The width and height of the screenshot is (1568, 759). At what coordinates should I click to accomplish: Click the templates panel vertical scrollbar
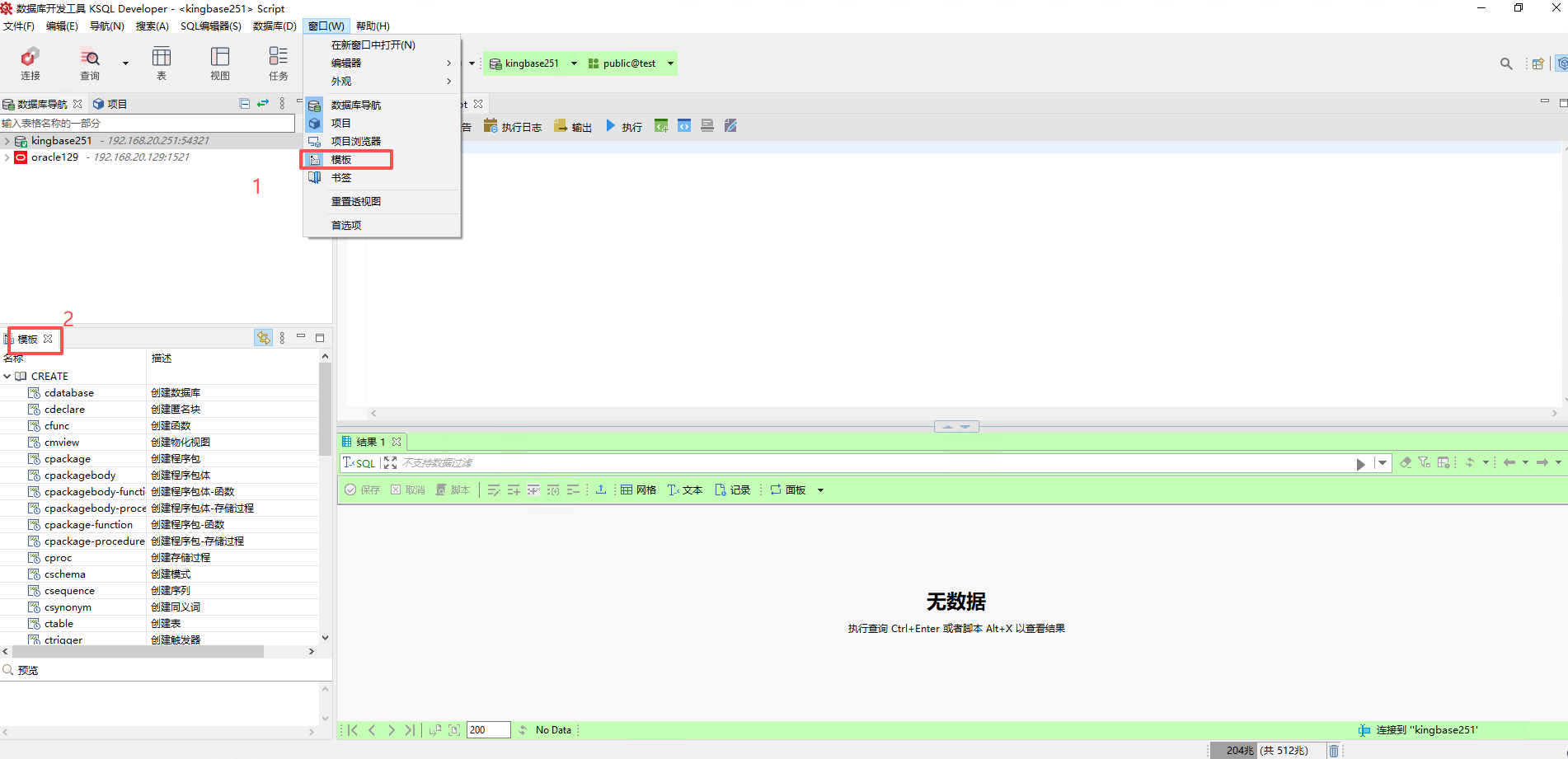[x=325, y=412]
